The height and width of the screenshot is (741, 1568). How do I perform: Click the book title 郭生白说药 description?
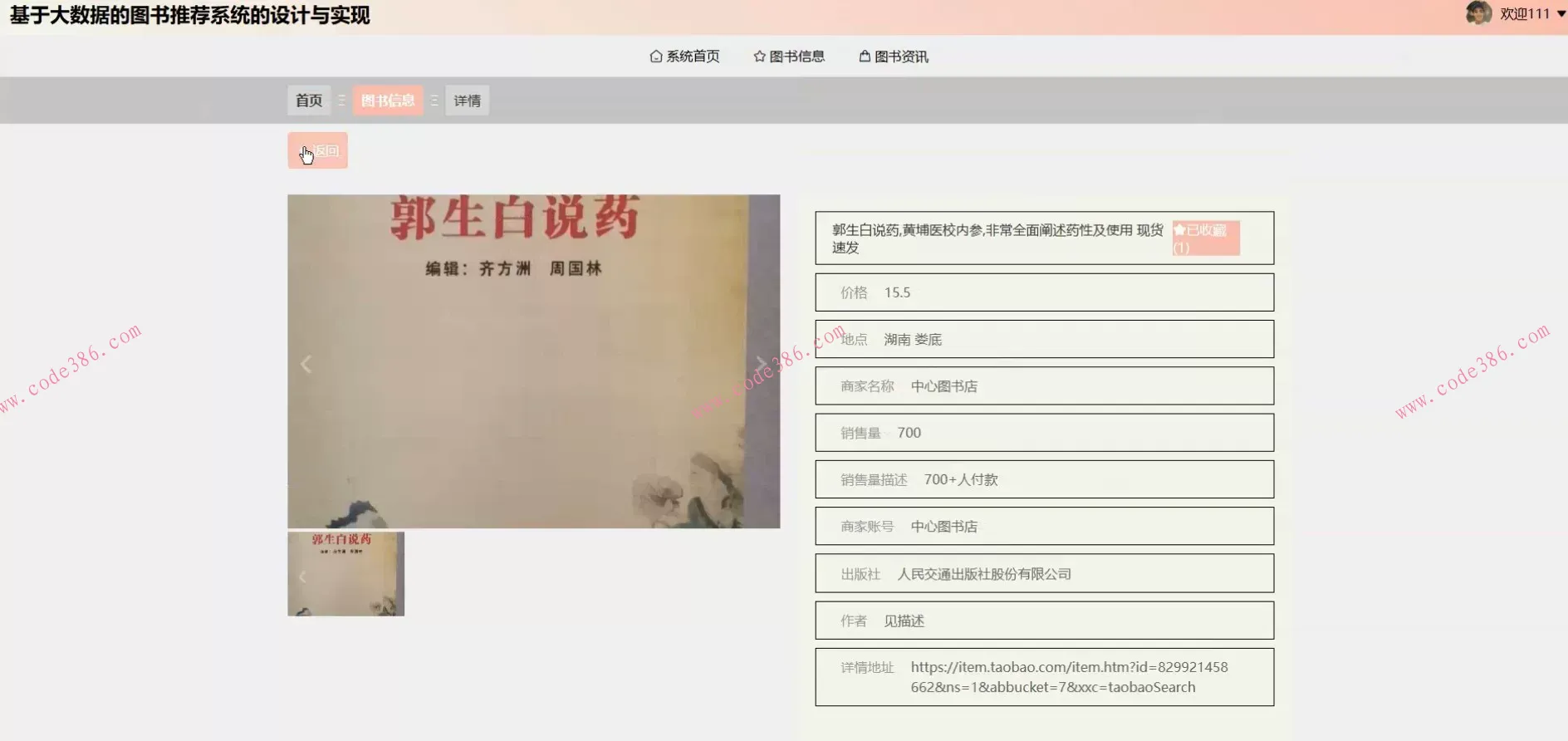point(997,238)
